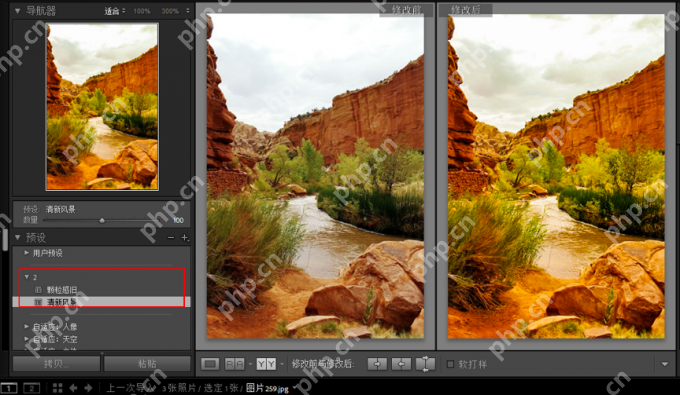Select main window display 1
Screen dimensions: 680x395
tap(9, 388)
